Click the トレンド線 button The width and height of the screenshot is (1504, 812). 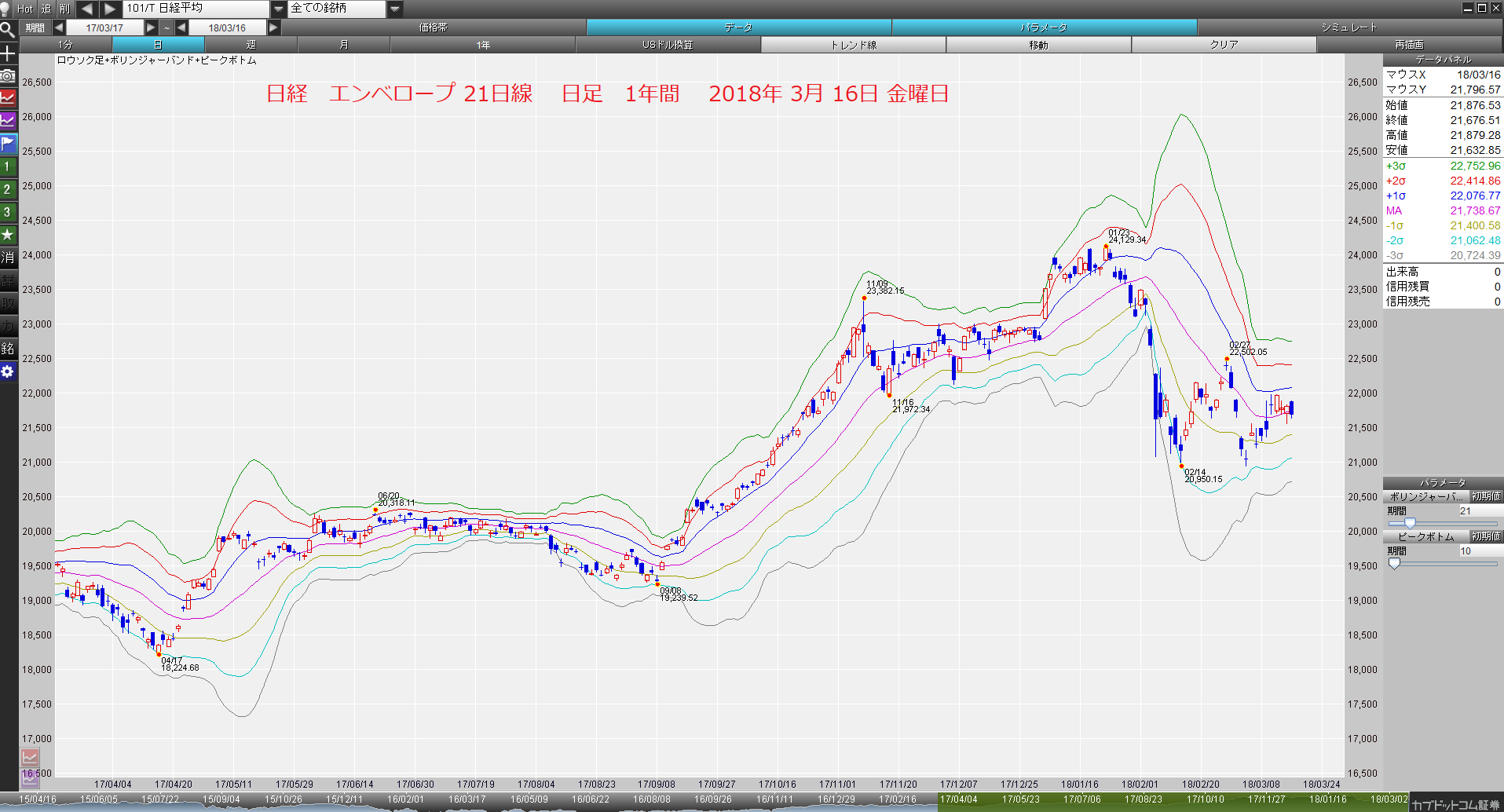click(854, 45)
